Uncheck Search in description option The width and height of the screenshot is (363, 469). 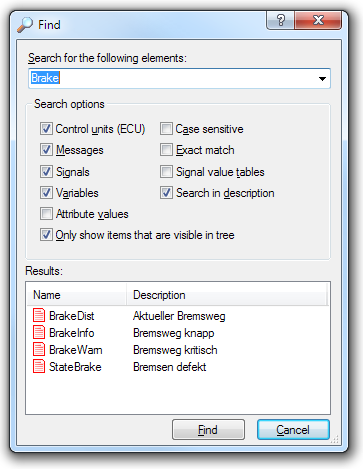tap(166, 193)
